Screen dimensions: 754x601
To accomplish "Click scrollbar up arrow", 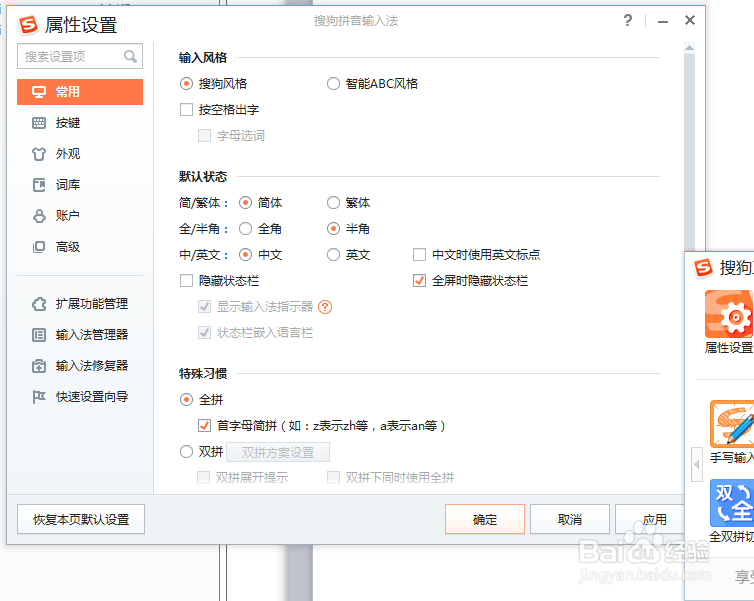I will (689, 47).
